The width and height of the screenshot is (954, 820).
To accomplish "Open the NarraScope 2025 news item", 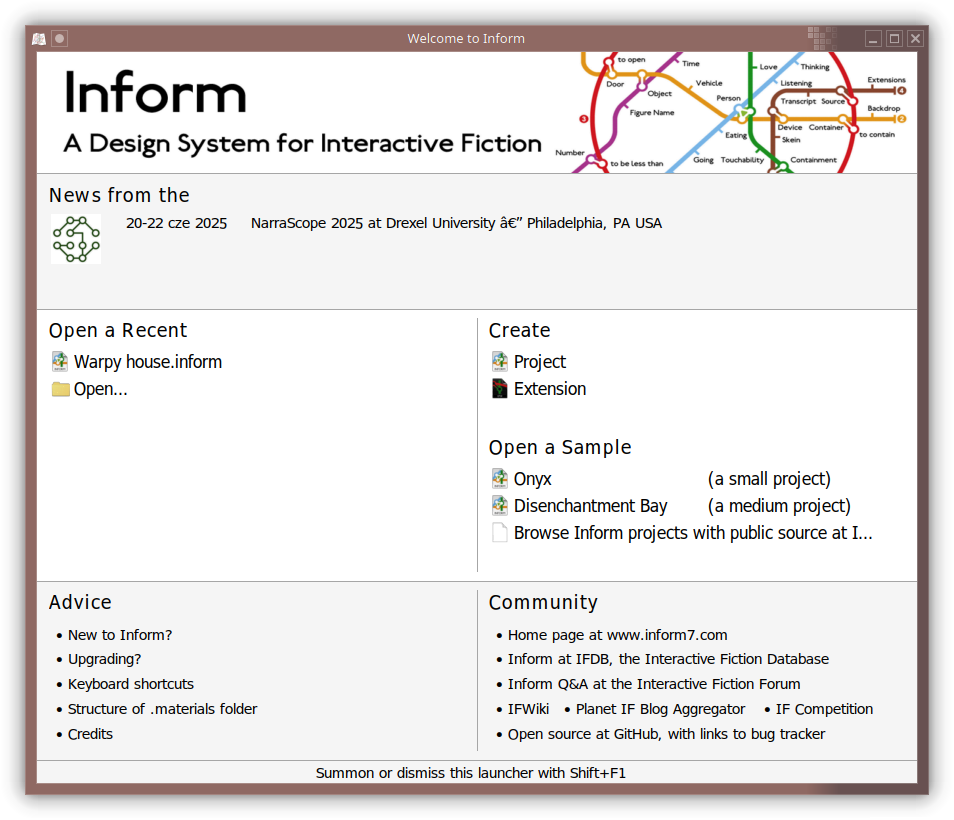I will click(x=455, y=223).
